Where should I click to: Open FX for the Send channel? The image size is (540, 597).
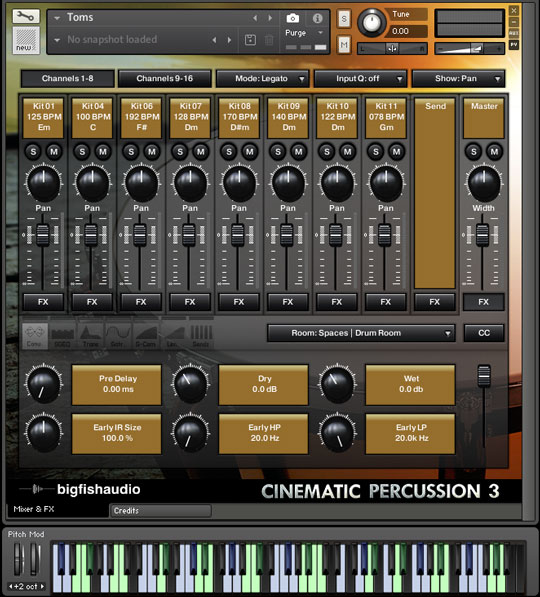435,302
